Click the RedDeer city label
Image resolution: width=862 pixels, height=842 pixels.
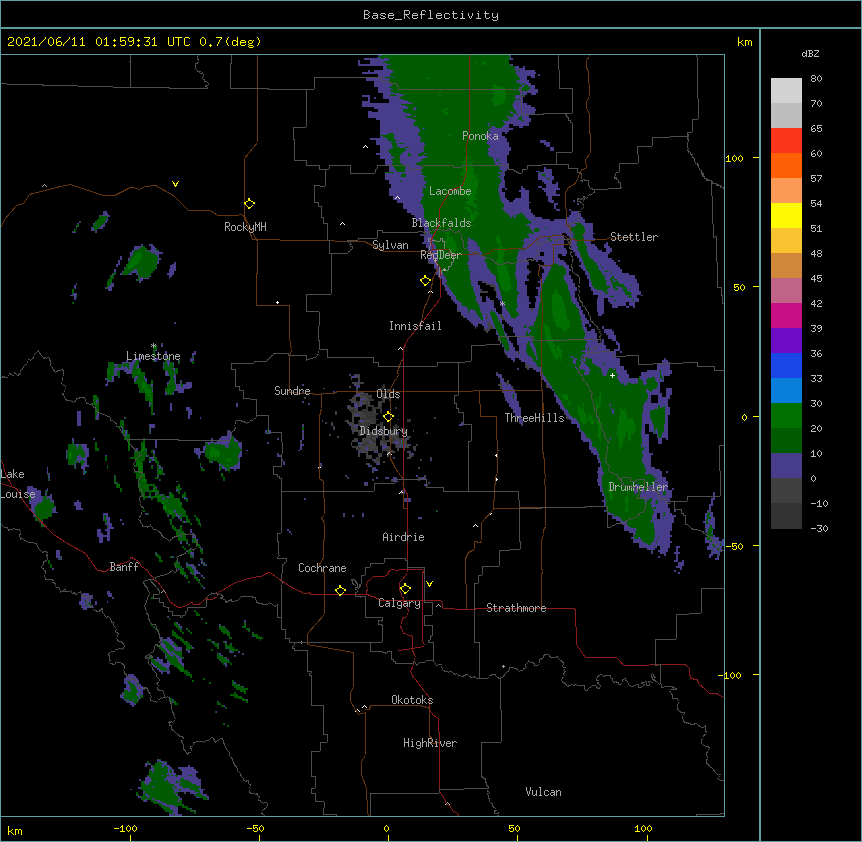click(x=441, y=255)
